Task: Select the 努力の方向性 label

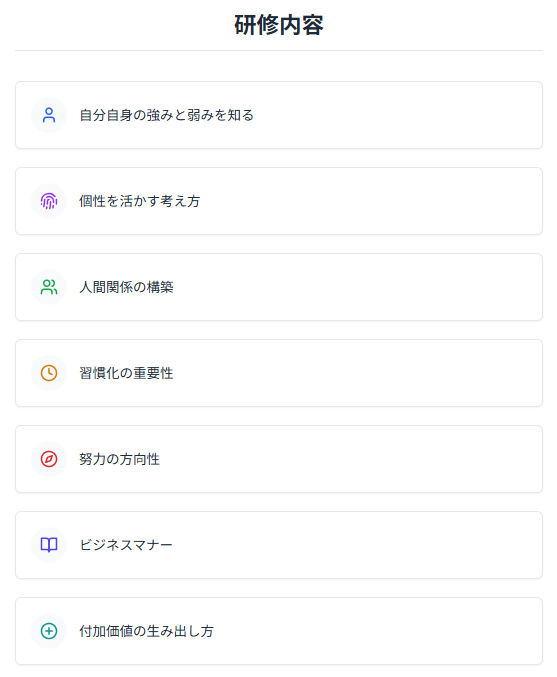Action: [119, 459]
